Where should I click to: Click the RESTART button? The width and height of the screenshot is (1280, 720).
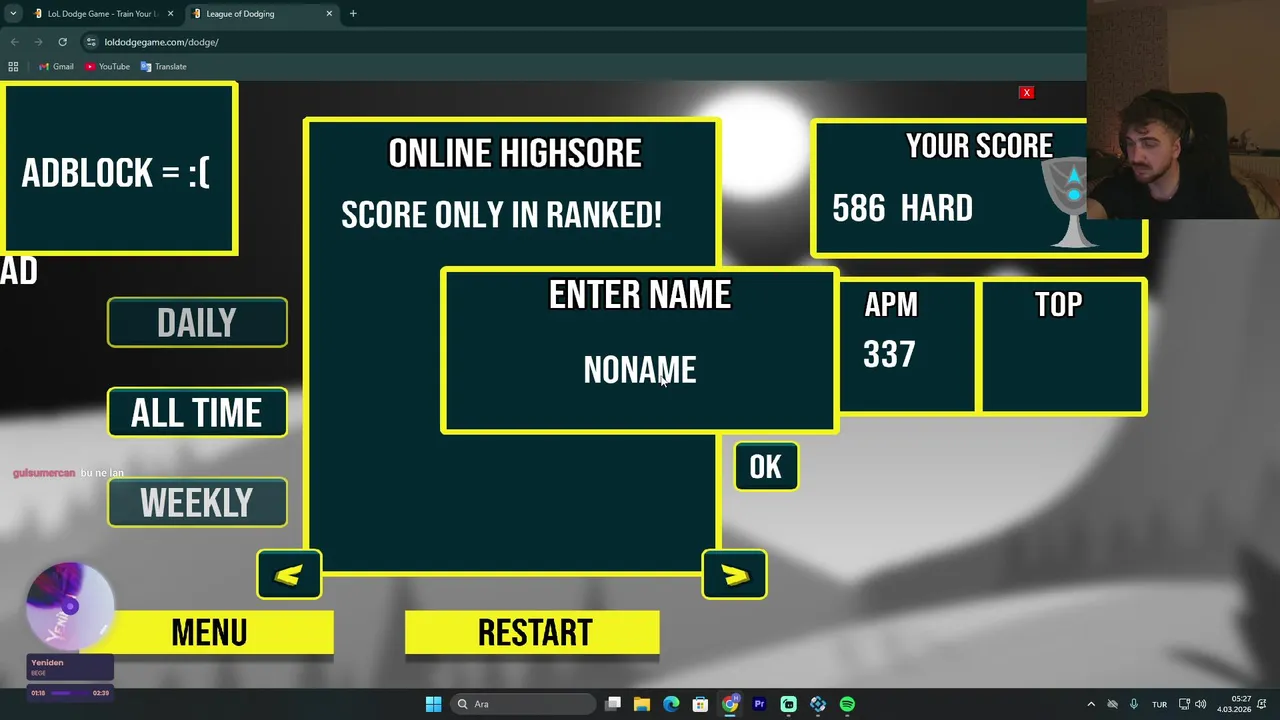tap(533, 633)
